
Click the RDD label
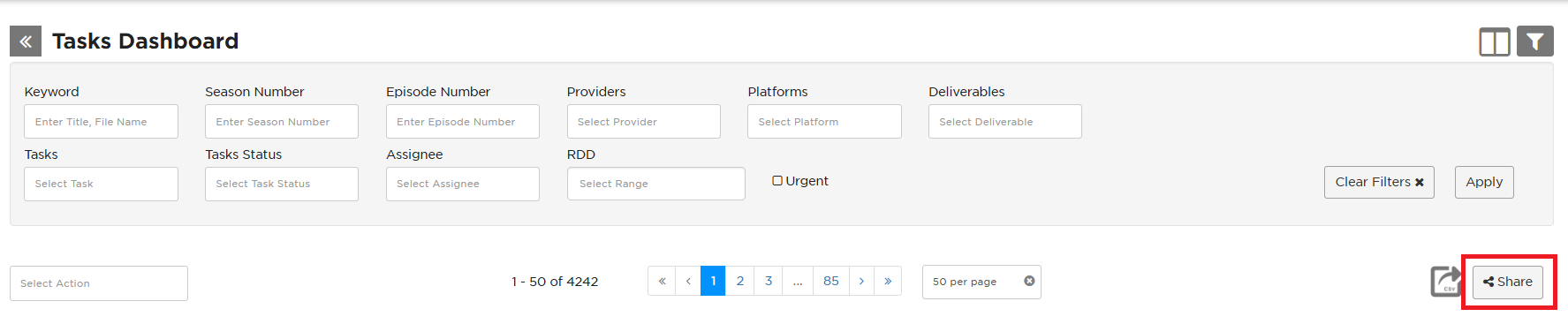581,154
